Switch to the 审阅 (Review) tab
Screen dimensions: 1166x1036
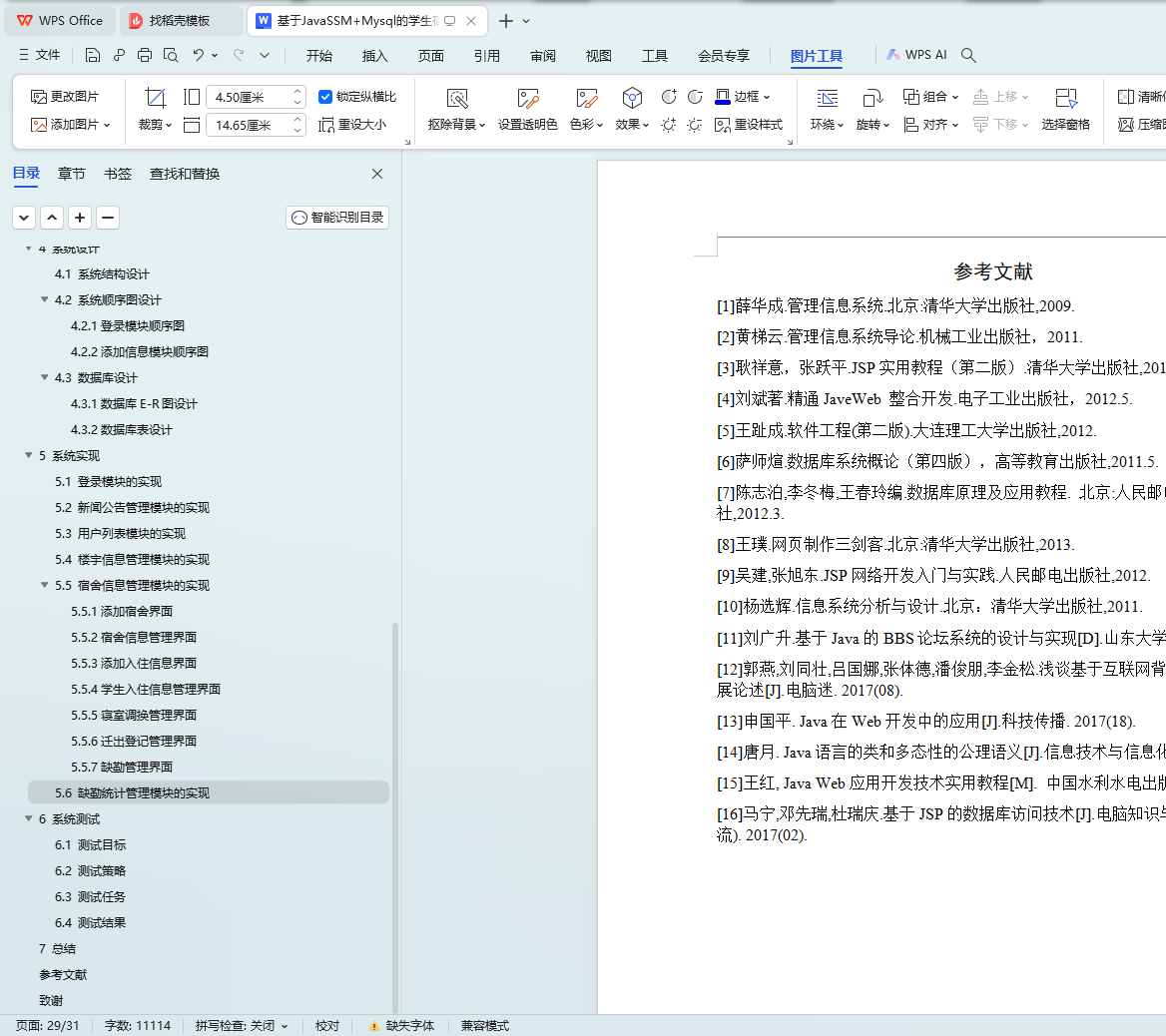pyautogui.click(x=543, y=56)
